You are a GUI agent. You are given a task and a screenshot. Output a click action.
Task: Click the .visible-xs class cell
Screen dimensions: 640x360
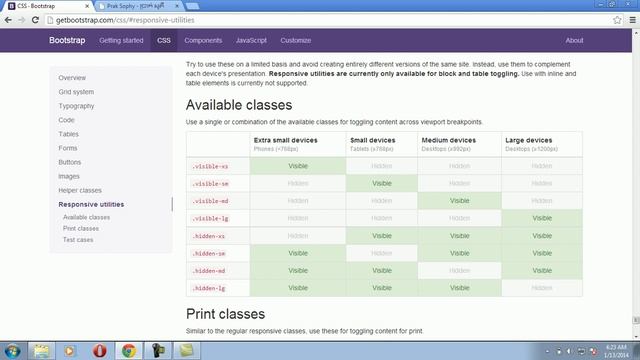click(x=218, y=166)
